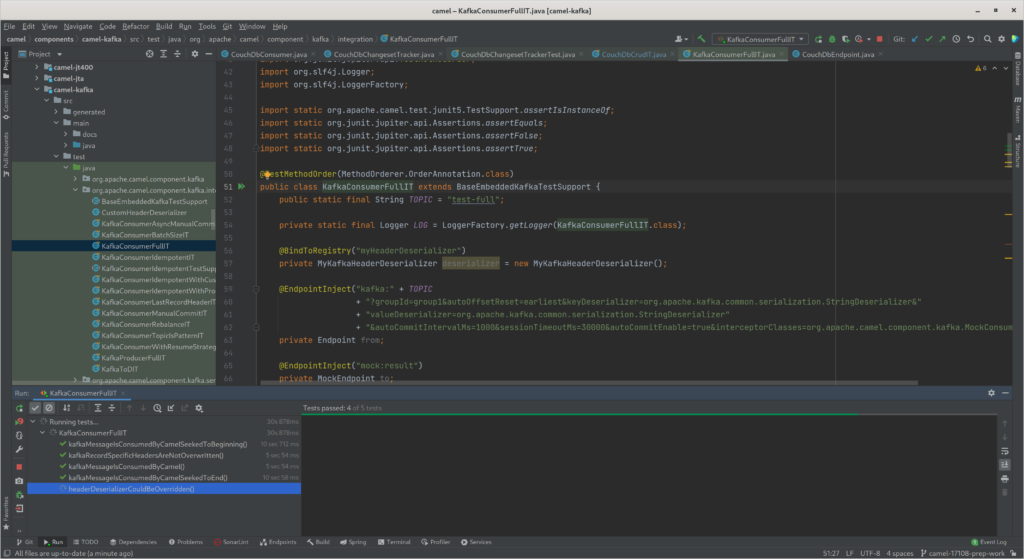Rerun tests in Run panel
Screen dimensions: 1024x559
(20, 408)
